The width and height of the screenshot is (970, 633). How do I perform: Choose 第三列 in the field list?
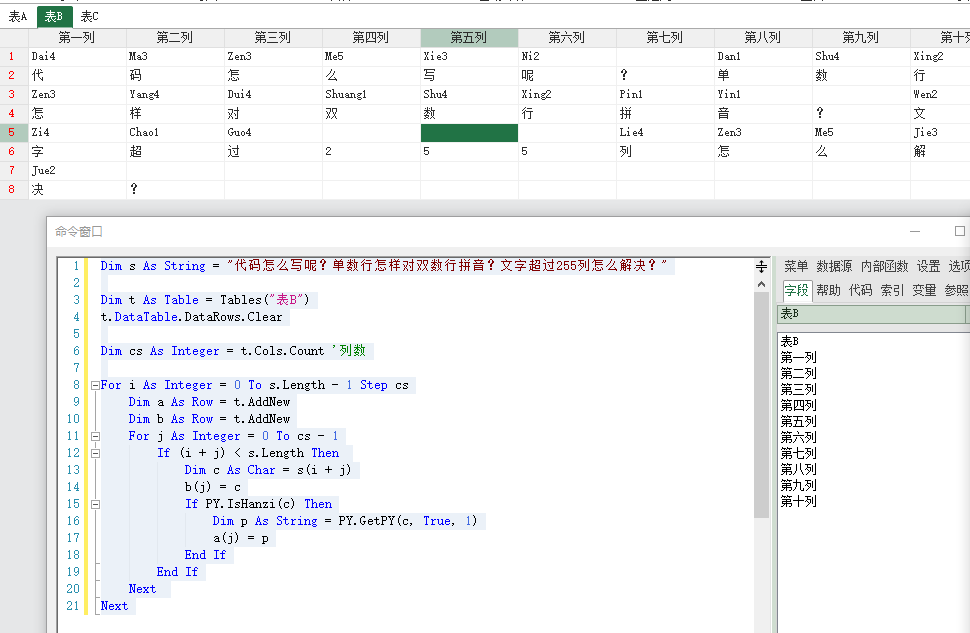coord(799,389)
